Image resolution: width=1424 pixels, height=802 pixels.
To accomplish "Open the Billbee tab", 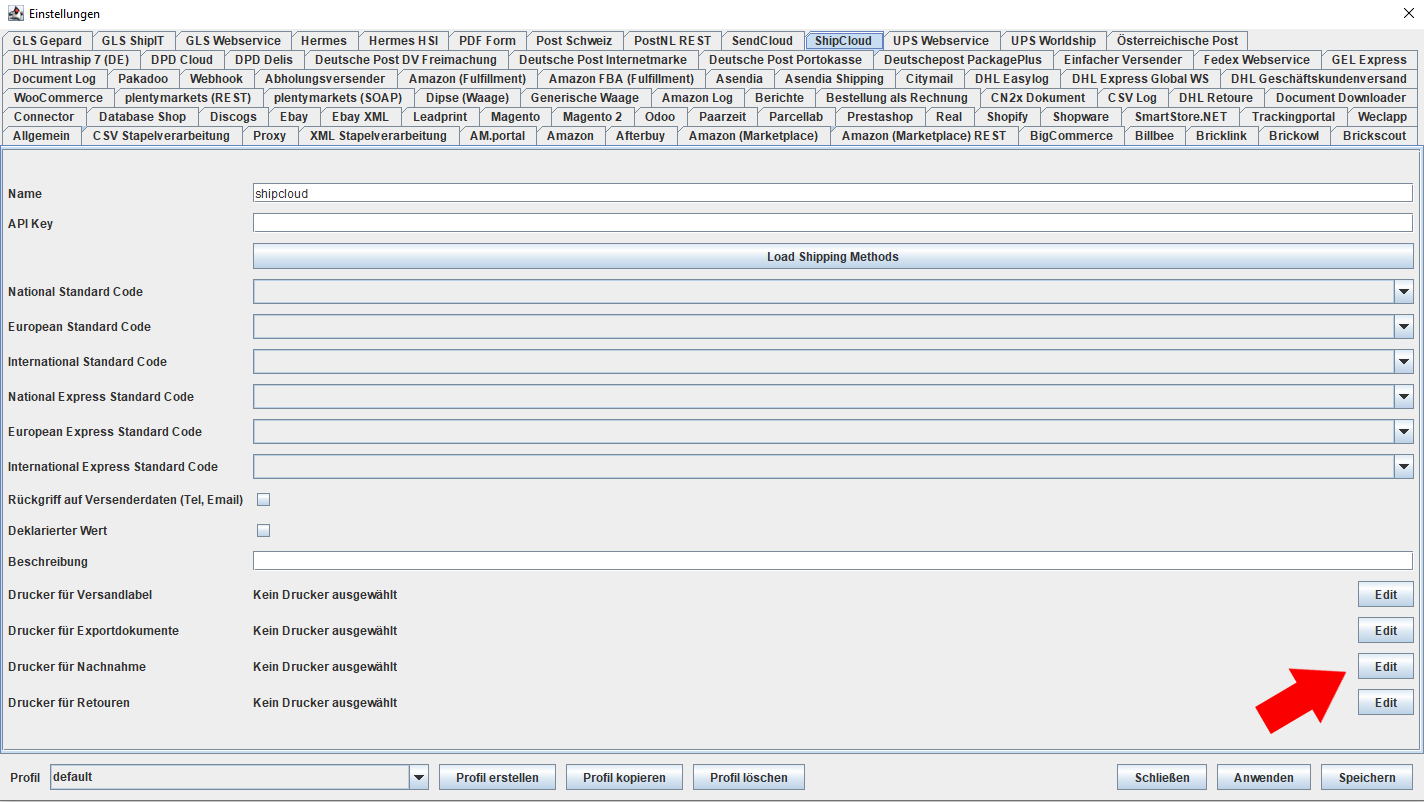I will [x=1155, y=136].
